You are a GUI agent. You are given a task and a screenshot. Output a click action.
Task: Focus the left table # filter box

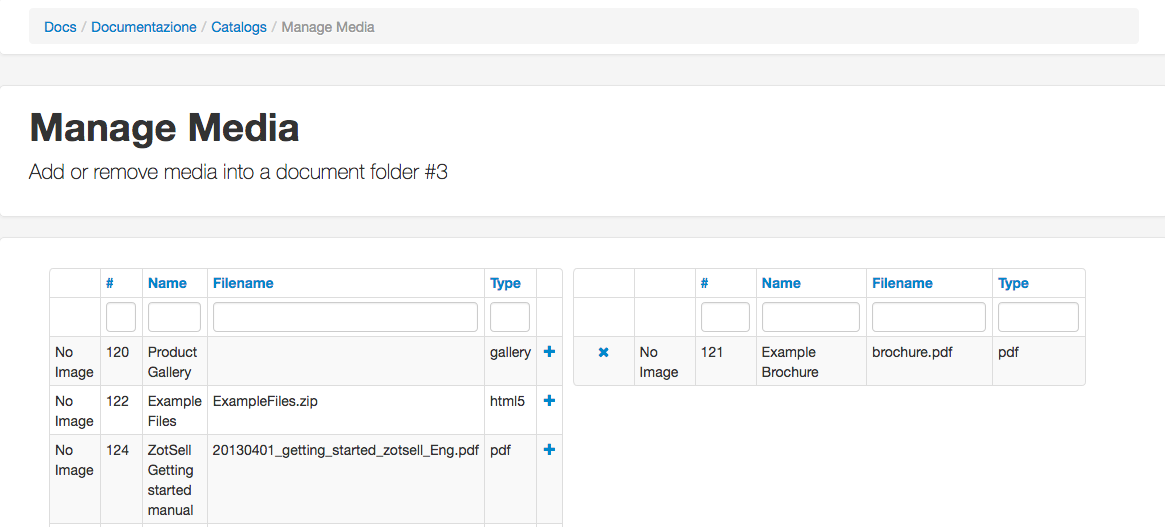click(121, 317)
